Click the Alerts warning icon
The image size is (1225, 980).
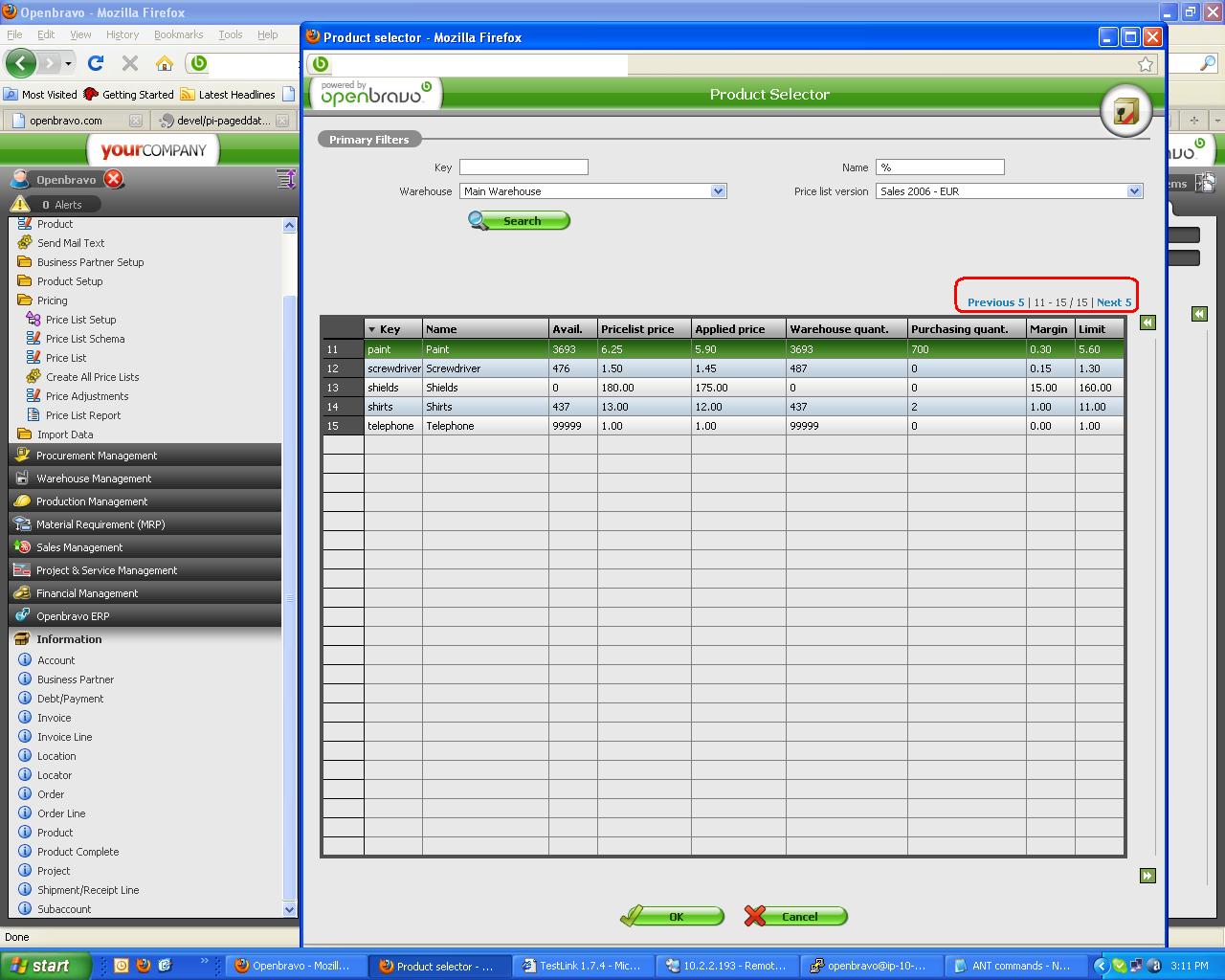(x=20, y=204)
